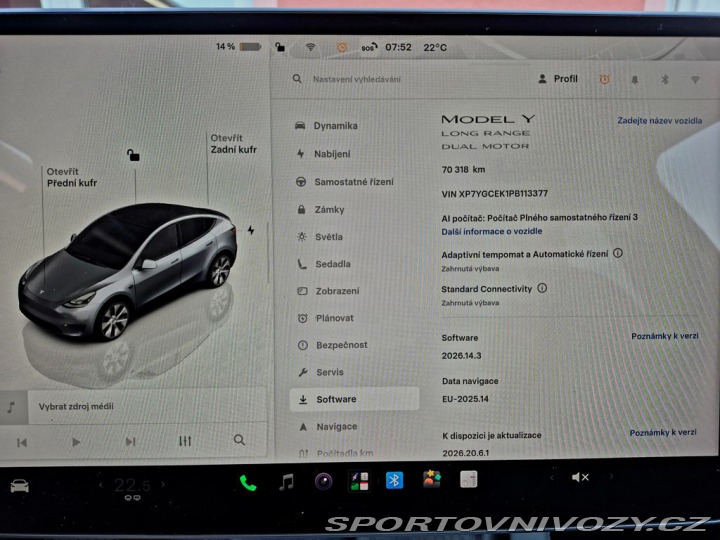Image resolution: width=720 pixels, height=540 pixels.
Task: Lower volume with left arrow
Action: tap(551, 478)
